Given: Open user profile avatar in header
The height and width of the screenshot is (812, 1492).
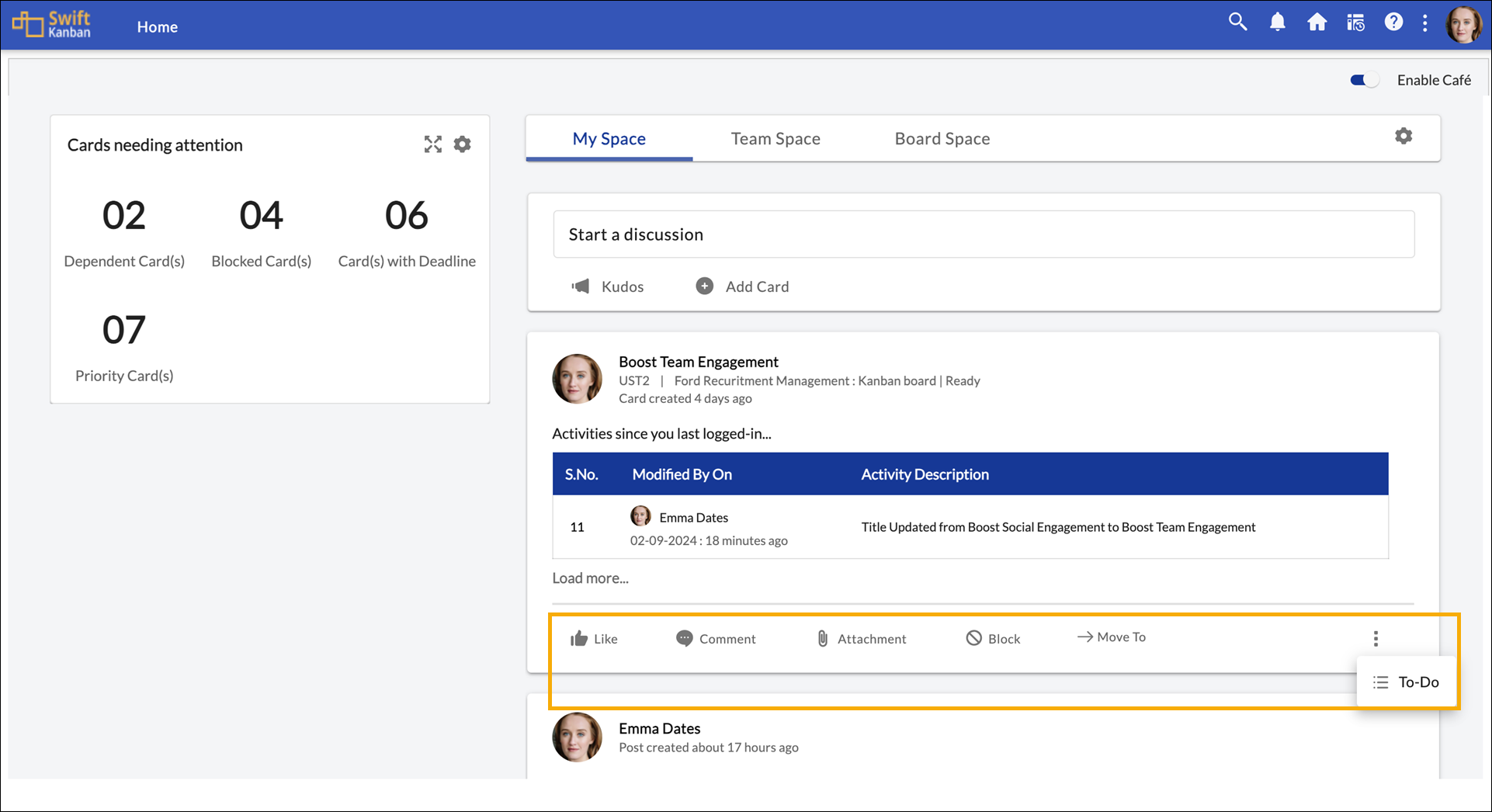Looking at the screenshot, I should click(1463, 24).
